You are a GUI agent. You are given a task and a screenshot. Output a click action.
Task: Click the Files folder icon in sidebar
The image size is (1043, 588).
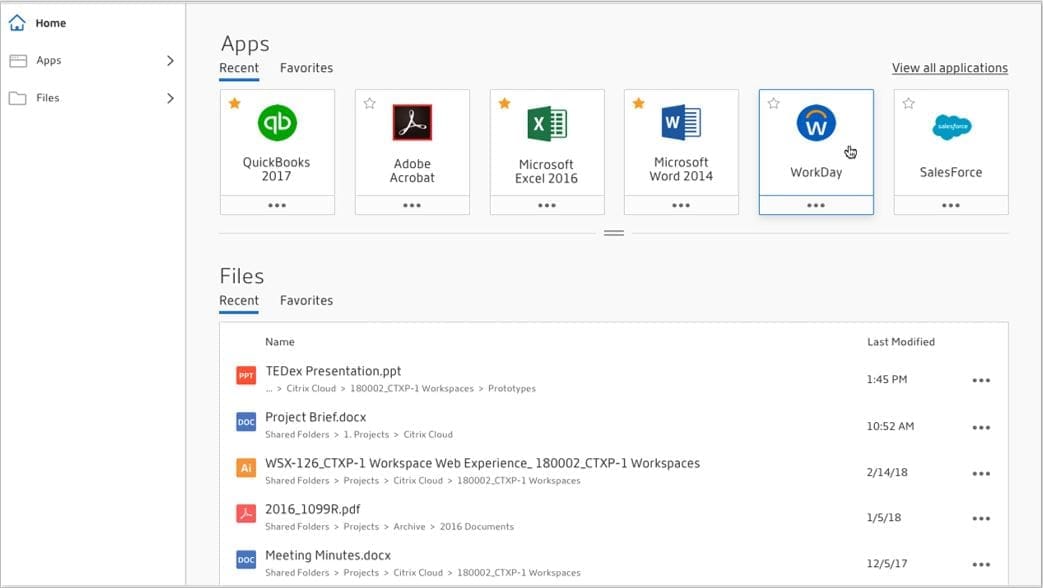17,98
